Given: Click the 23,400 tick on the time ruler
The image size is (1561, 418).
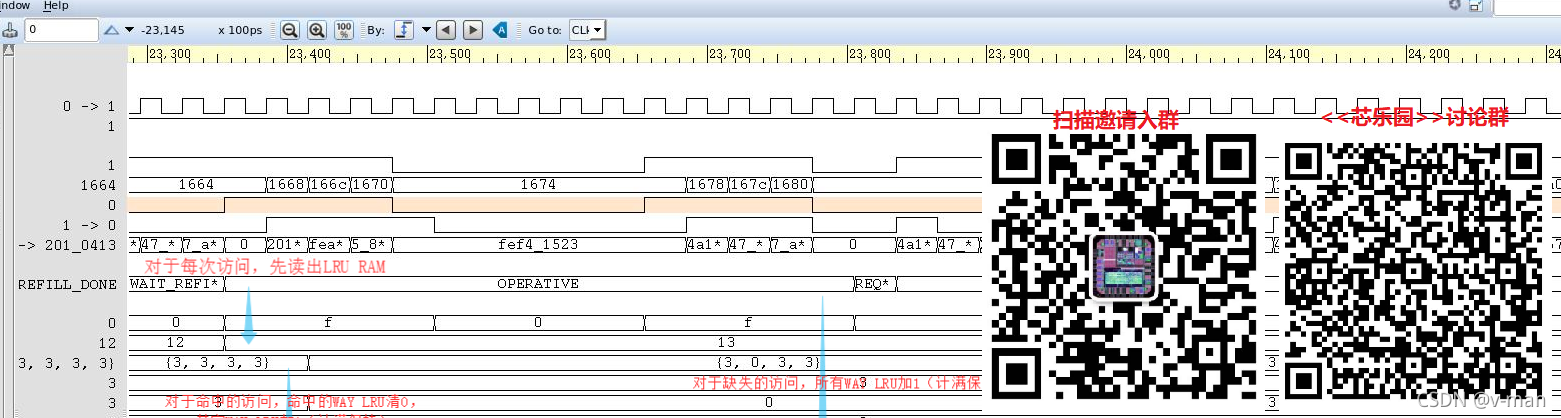Looking at the screenshot, I should pos(308,54).
